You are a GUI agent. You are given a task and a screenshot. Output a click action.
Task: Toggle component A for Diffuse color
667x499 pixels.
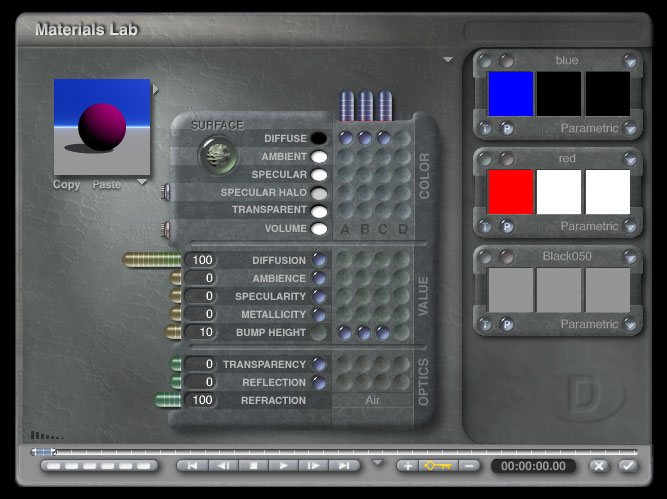click(346, 138)
